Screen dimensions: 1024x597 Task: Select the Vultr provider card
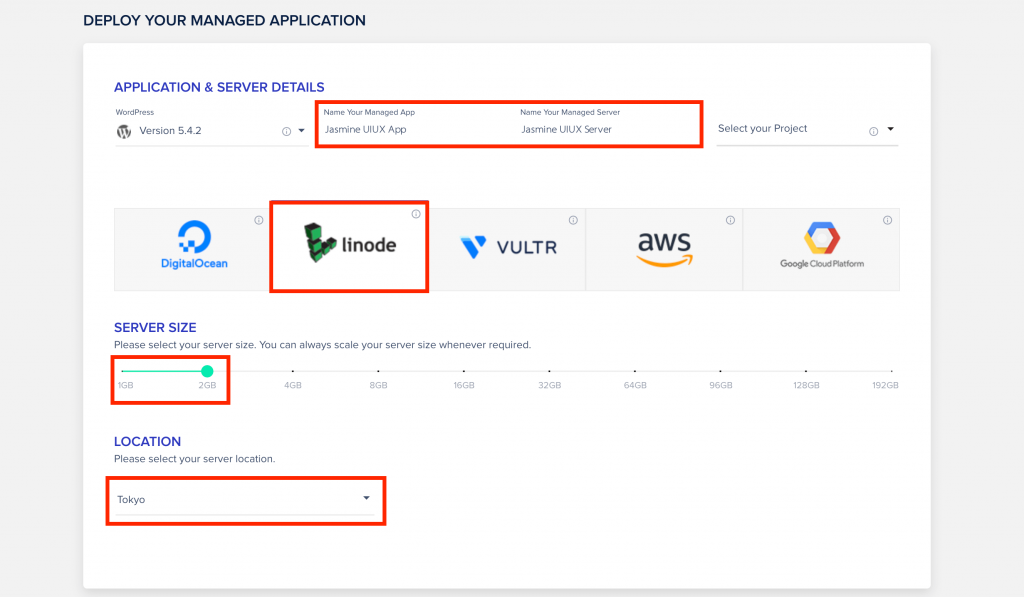[507, 250]
